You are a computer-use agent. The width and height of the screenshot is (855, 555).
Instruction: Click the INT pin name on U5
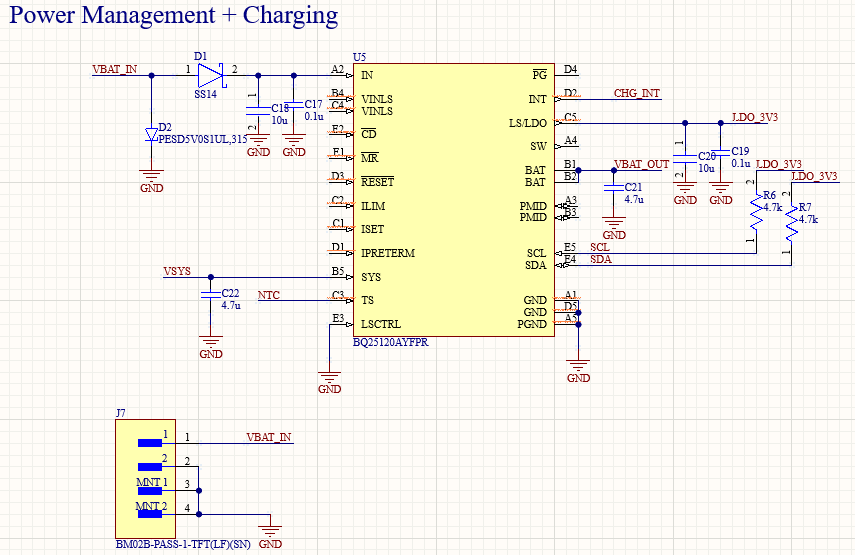[538, 99]
